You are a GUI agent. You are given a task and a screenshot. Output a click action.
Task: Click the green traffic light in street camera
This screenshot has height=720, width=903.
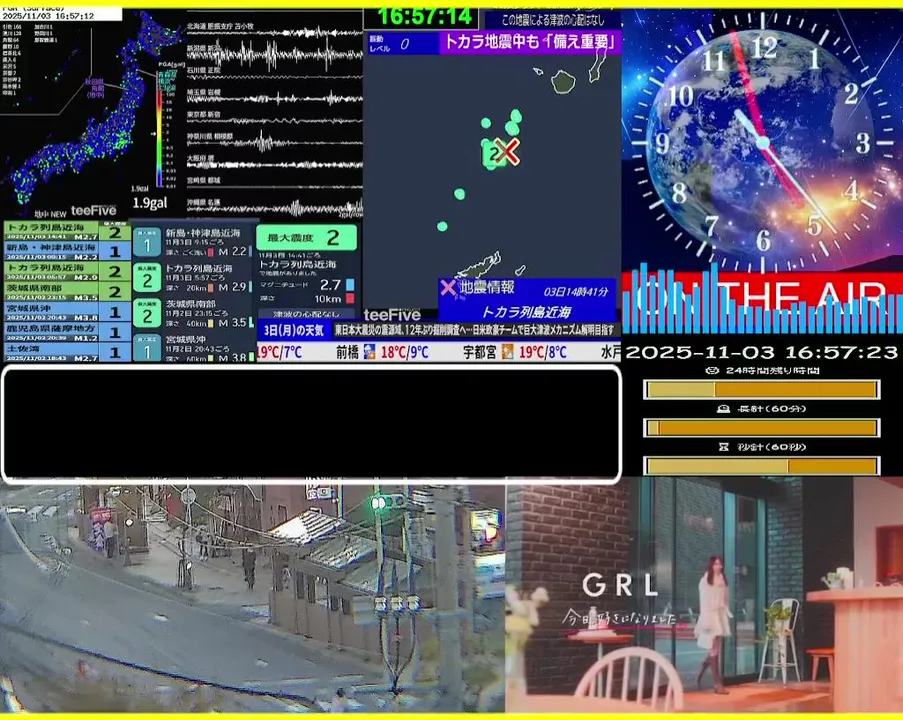(377, 503)
